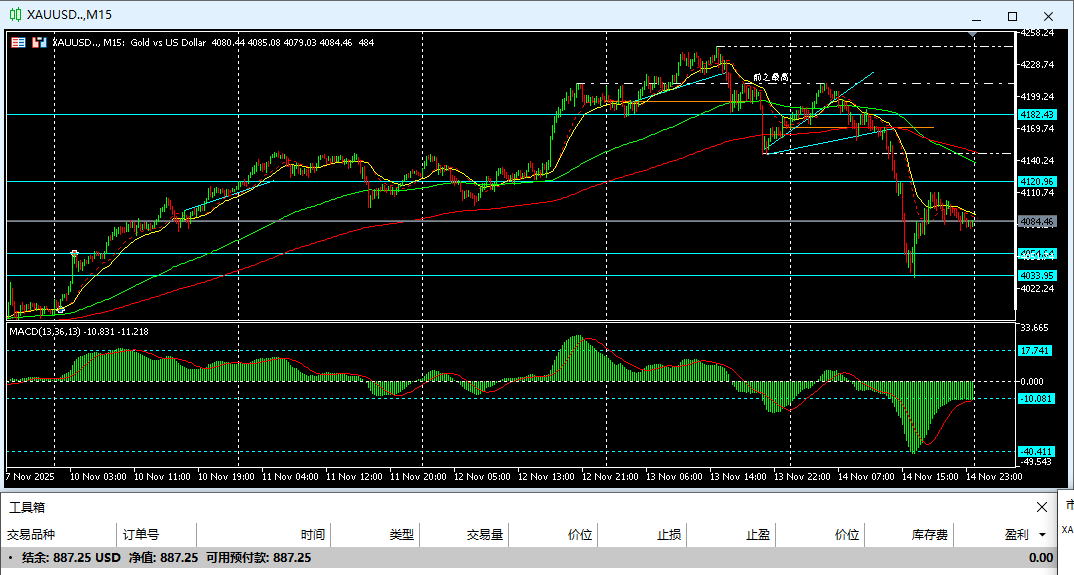
Task: Click the 前2叠高 text label on chart
Action: coord(771,77)
